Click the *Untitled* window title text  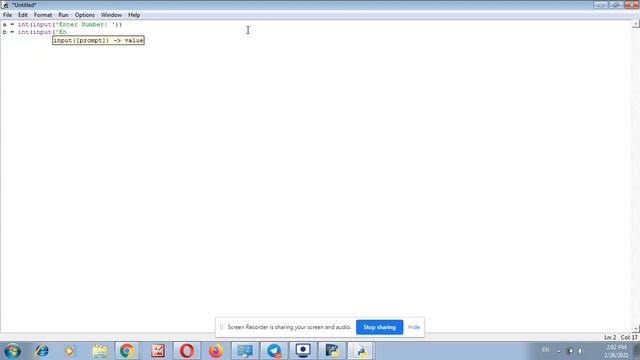[24, 5]
